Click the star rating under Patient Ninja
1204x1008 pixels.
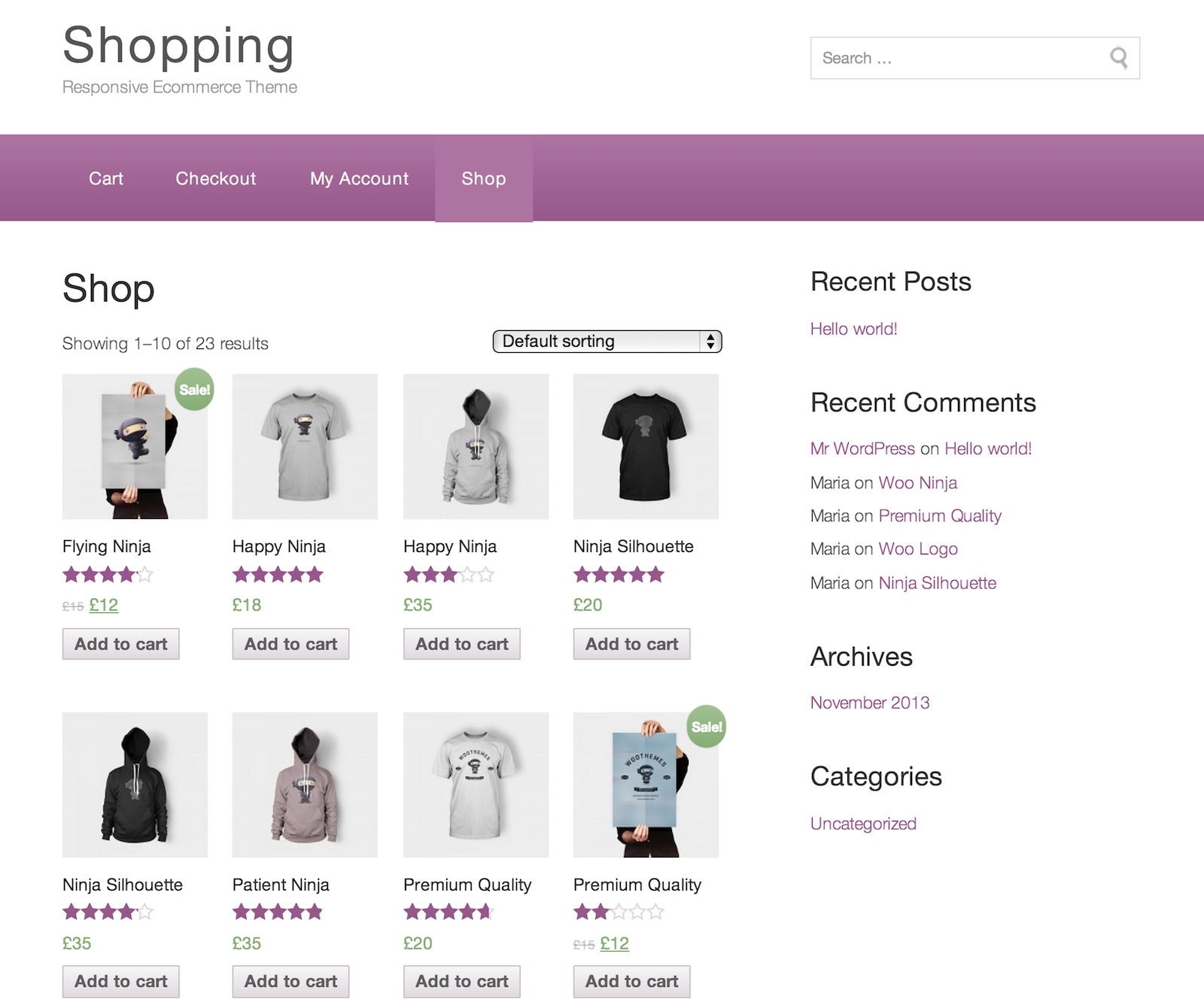(x=278, y=912)
